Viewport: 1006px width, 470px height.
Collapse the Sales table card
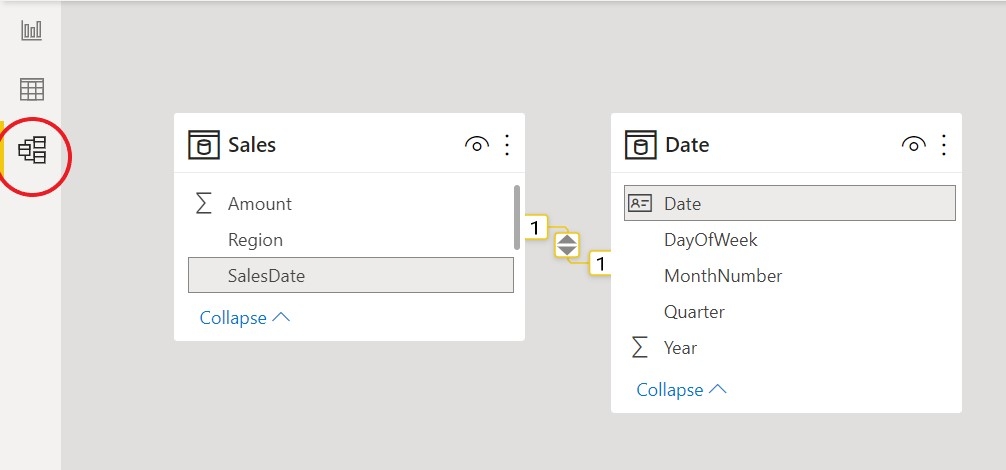(x=245, y=318)
